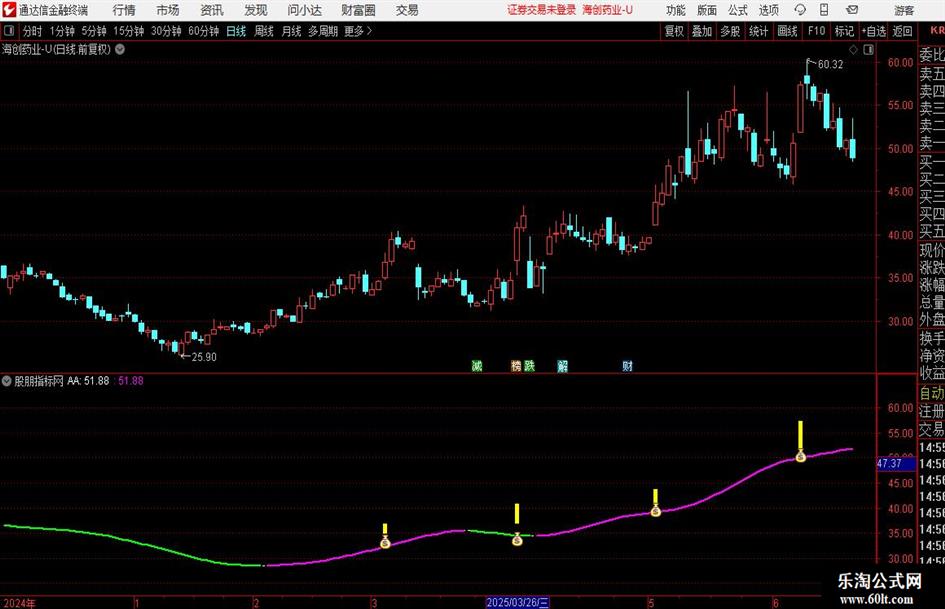Viewport: 945px width, 609px height.
Task: Toggle the left sidebar panel icon
Action: coord(8,31)
